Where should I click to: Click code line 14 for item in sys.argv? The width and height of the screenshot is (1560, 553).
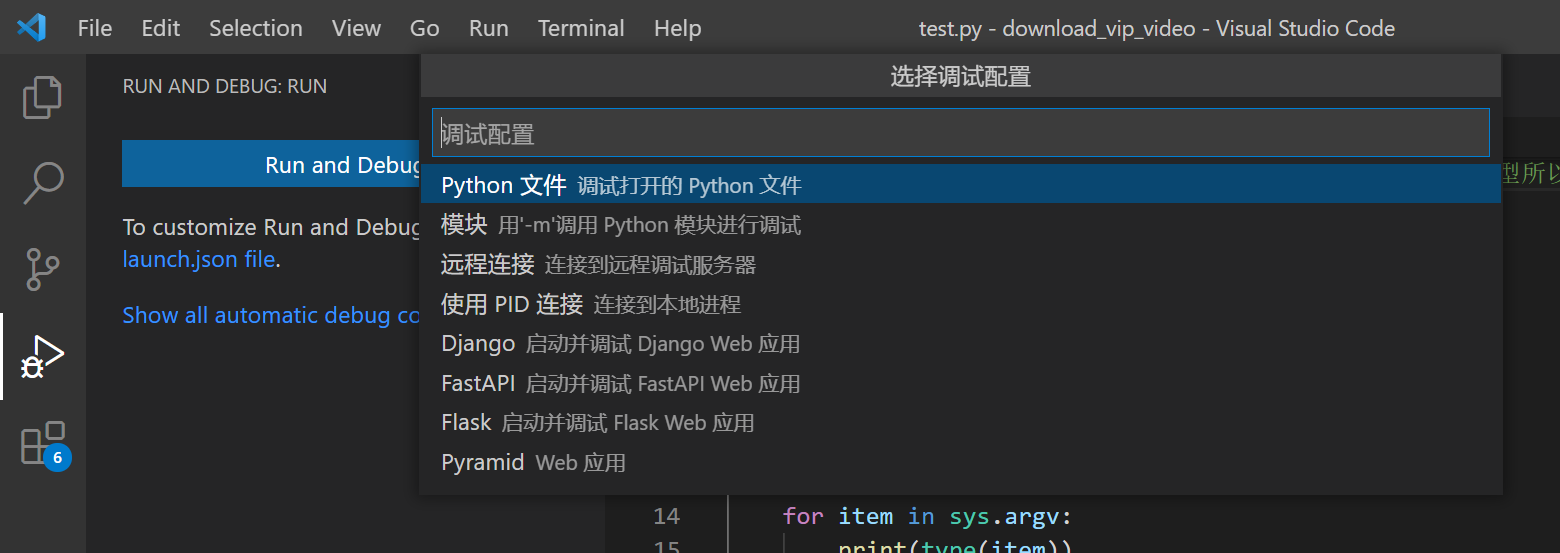pos(926,516)
